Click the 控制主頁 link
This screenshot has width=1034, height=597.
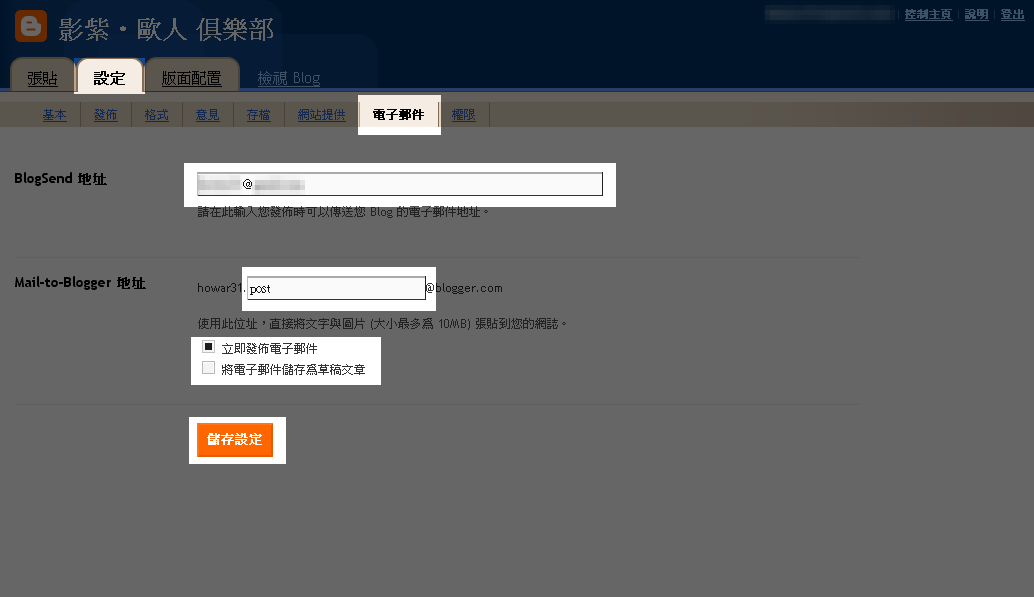pos(928,15)
